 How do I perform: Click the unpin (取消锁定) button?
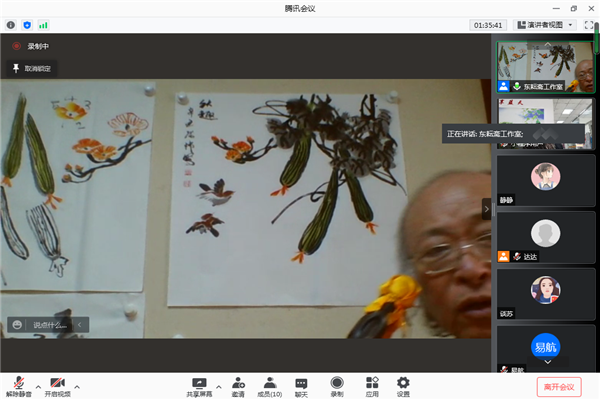point(32,68)
